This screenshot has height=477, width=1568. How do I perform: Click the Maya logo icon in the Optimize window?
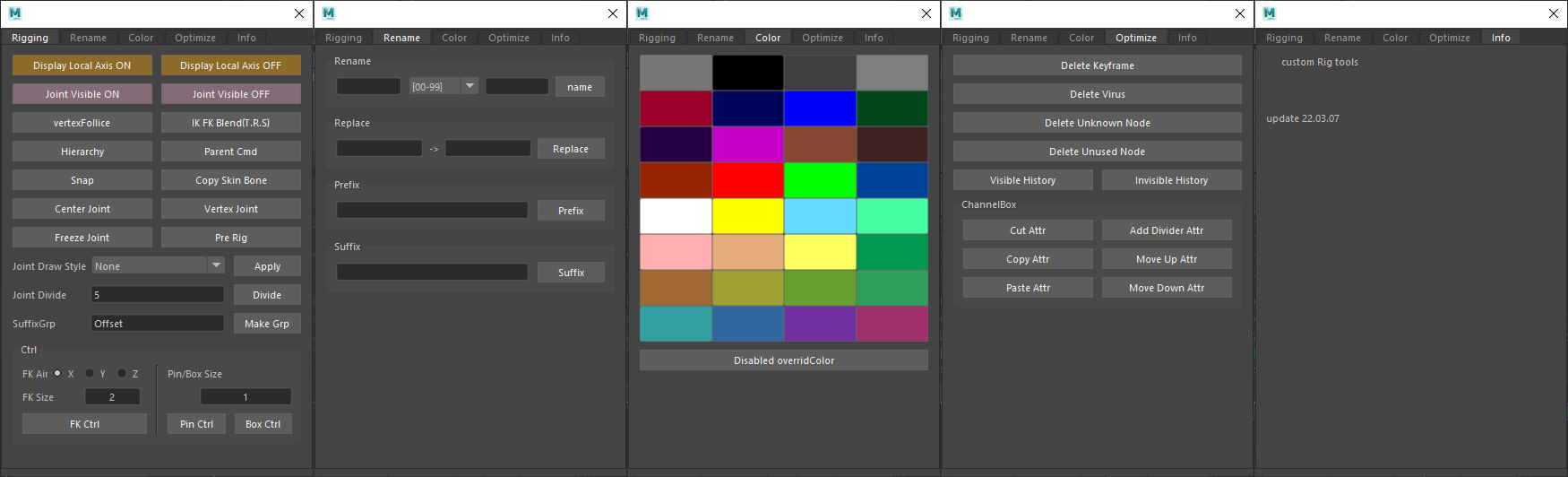coord(956,13)
